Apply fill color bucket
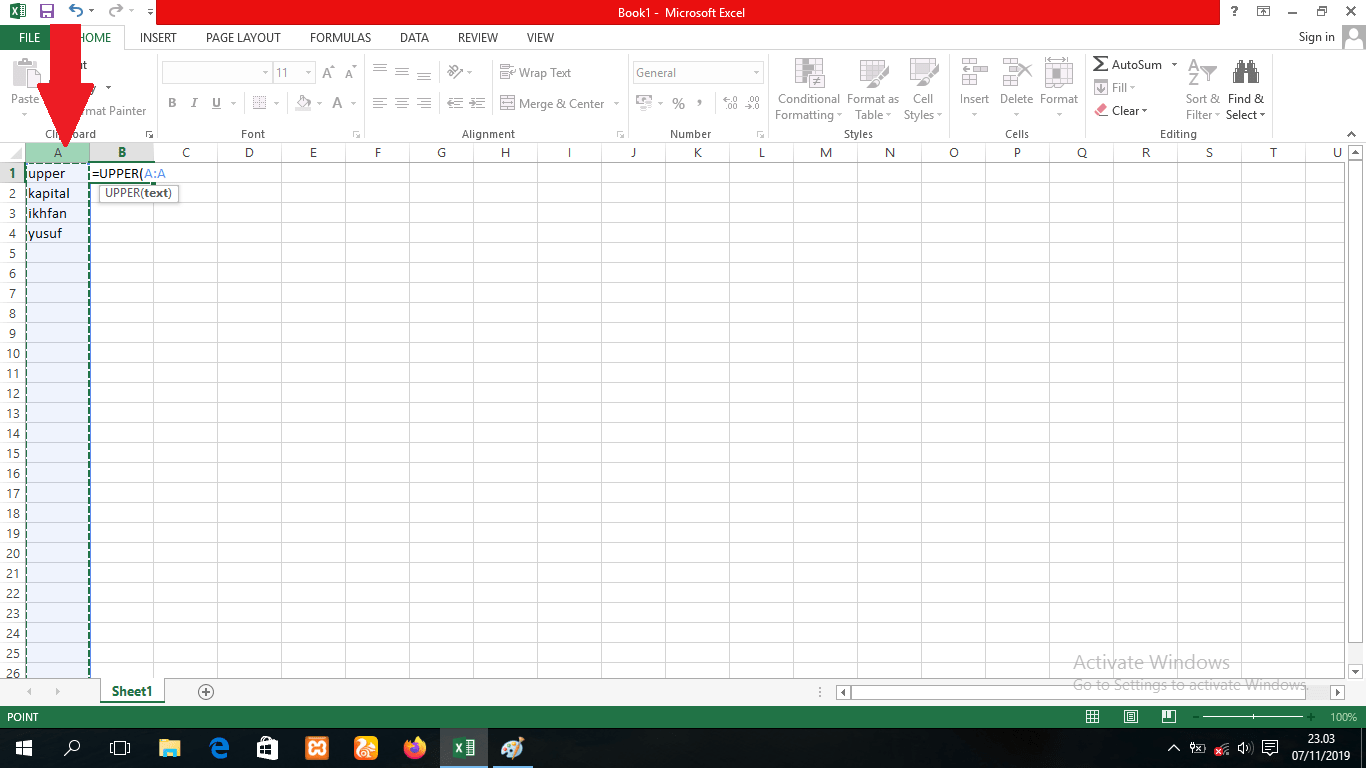Screen dimensions: 1366x768 [x=304, y=103]
